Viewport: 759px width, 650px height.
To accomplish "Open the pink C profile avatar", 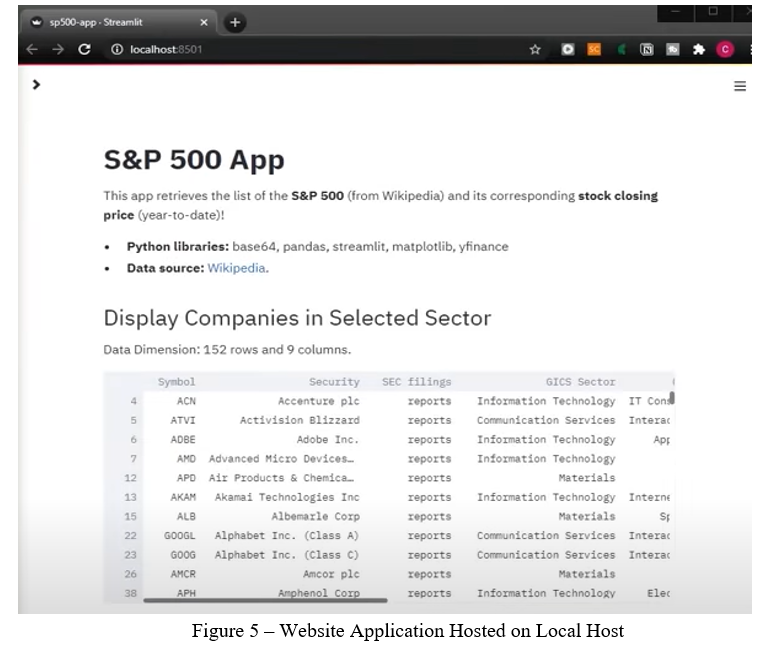I will (725, 49).
